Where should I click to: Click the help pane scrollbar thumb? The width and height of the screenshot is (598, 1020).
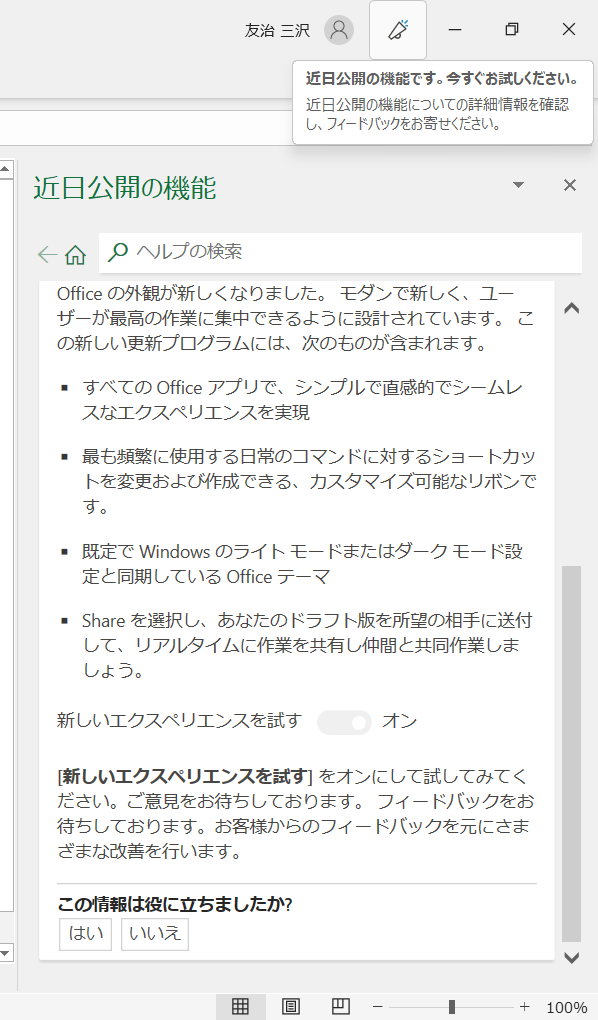(571, 753)
